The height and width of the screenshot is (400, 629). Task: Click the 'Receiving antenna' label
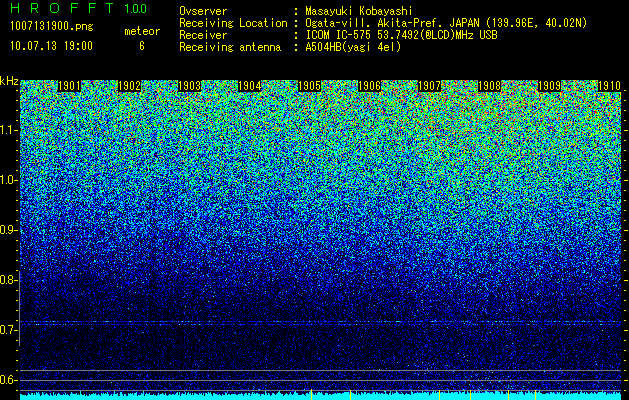[x=230, y=47]
